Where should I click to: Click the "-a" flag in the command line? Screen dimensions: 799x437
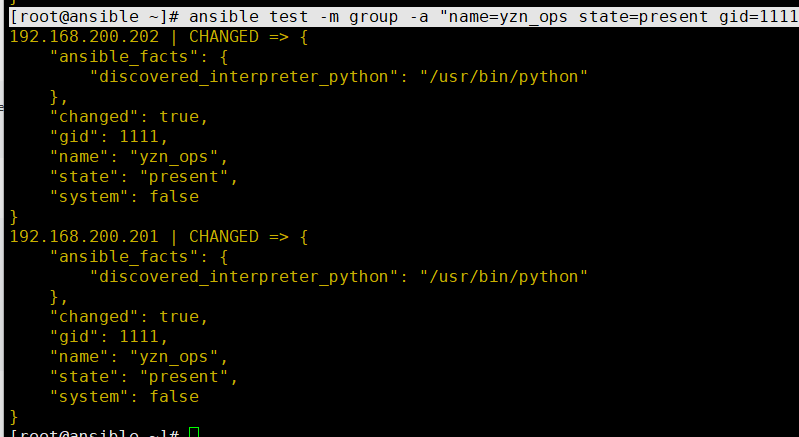[418, 17]
